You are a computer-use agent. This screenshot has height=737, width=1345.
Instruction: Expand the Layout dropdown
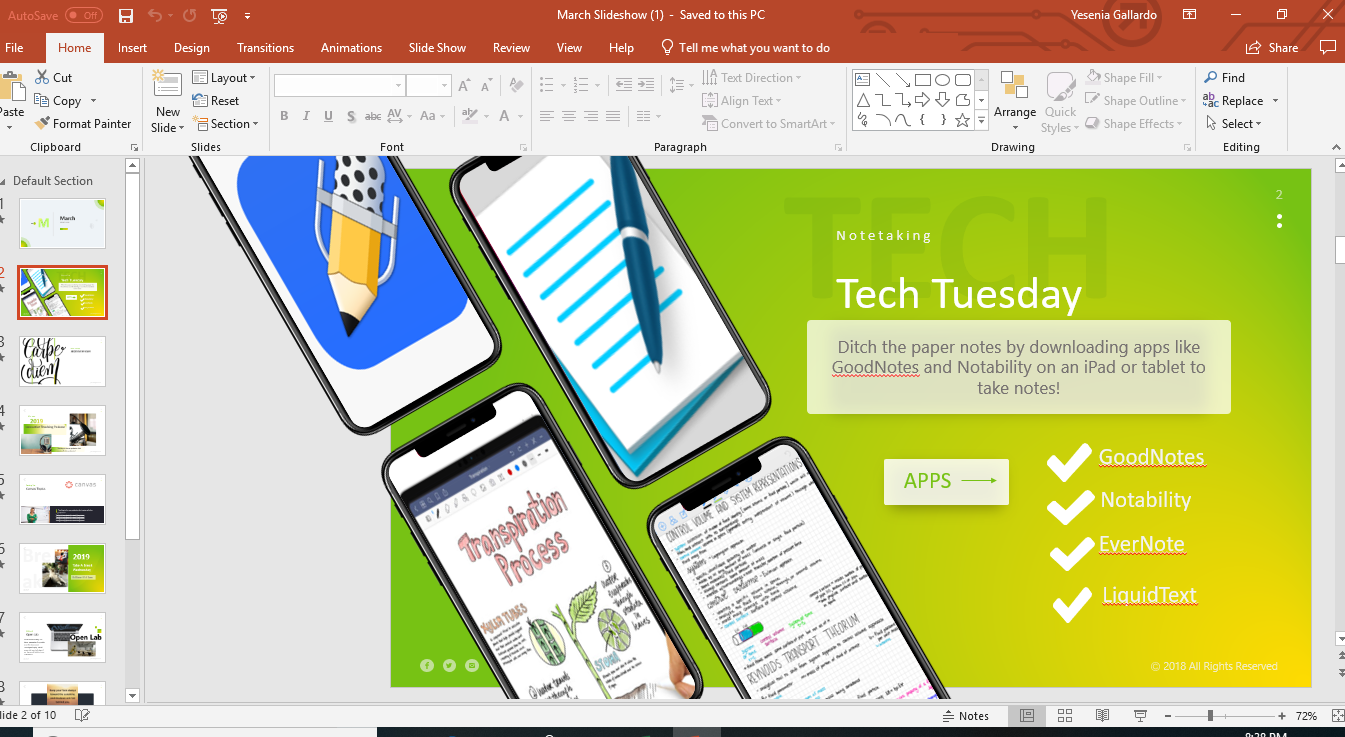tap(224, 77)
